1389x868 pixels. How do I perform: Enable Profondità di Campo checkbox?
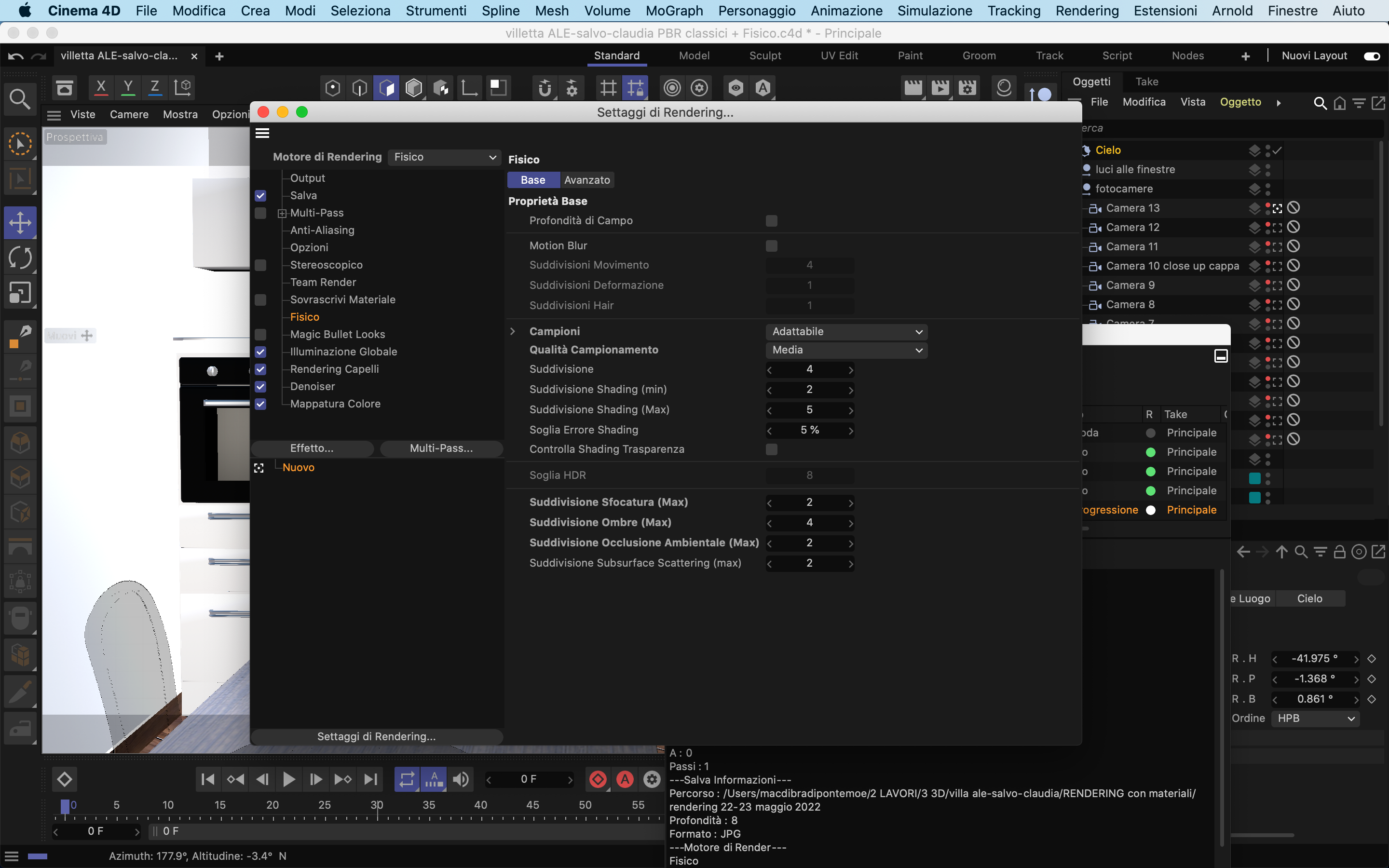click(771, 220)
